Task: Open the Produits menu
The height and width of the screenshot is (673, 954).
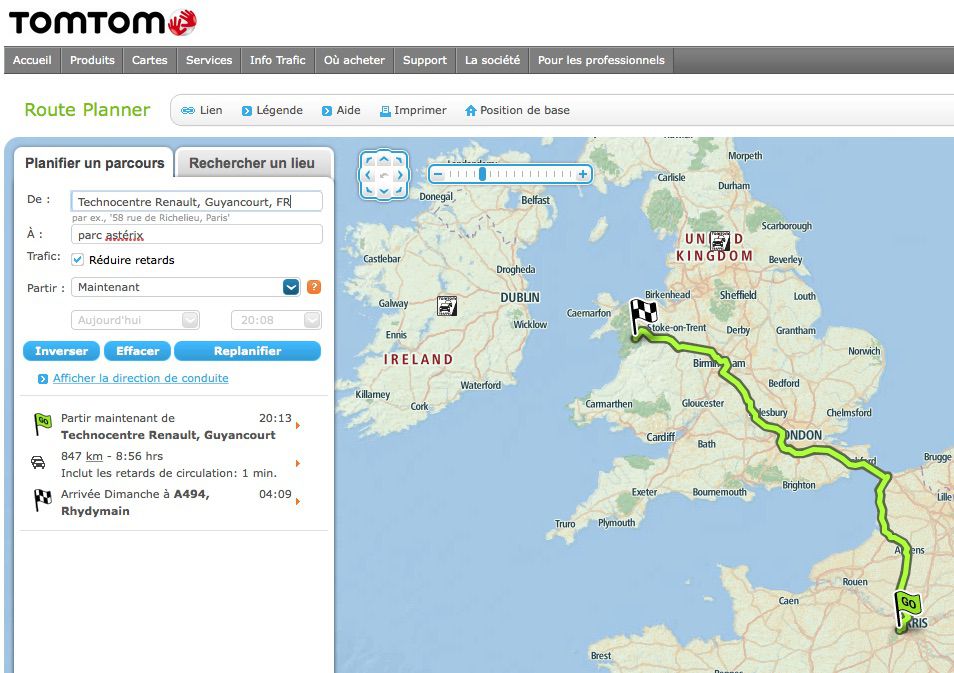Action: click(x=92, y=60)
